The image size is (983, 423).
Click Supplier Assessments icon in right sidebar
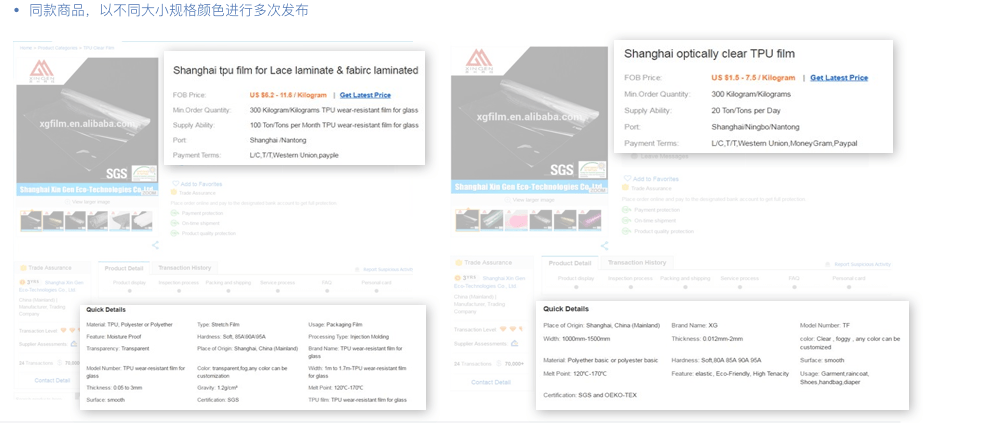pos(514,343)
